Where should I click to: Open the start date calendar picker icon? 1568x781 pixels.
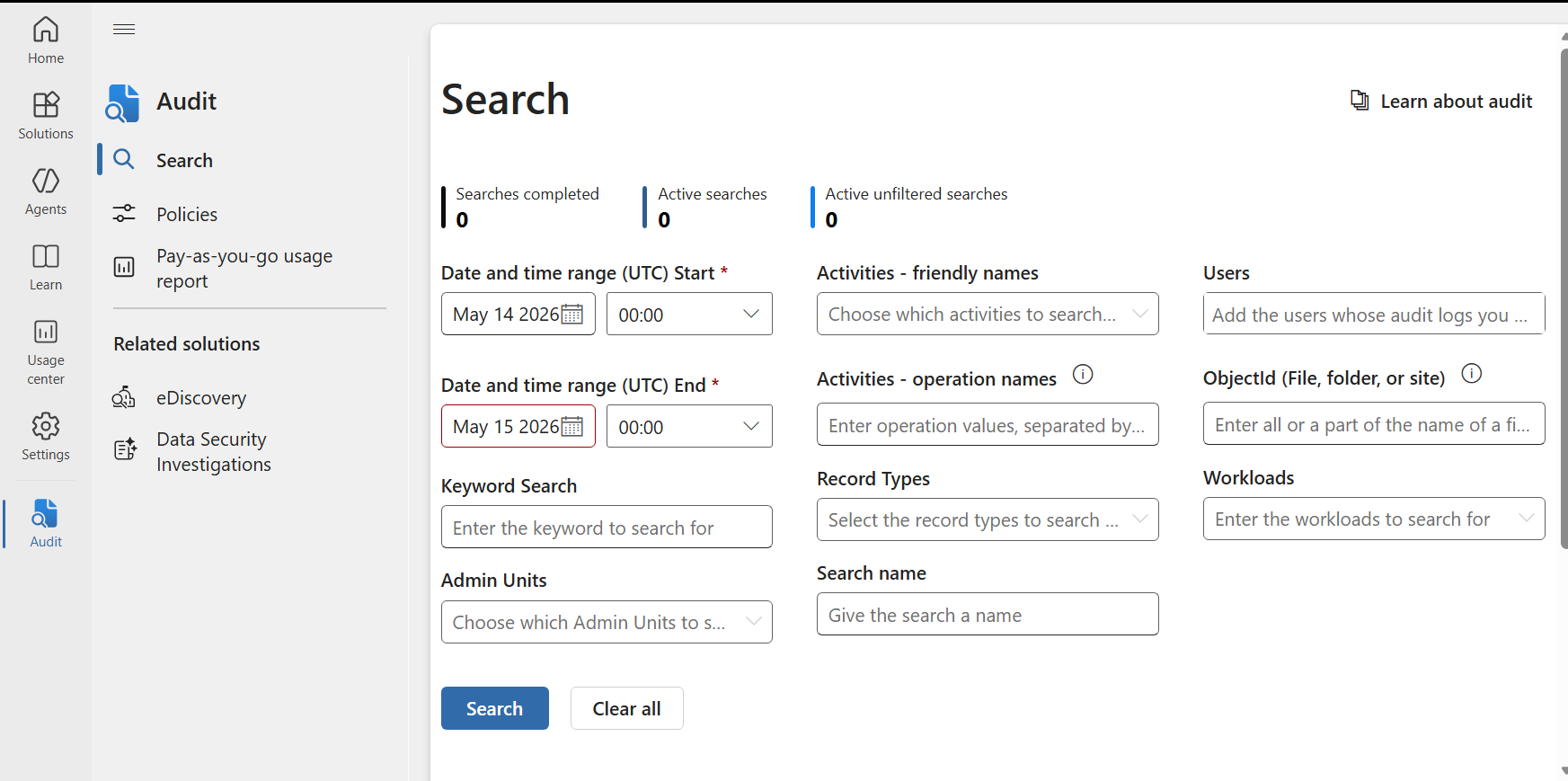click(x=572, y=315)
